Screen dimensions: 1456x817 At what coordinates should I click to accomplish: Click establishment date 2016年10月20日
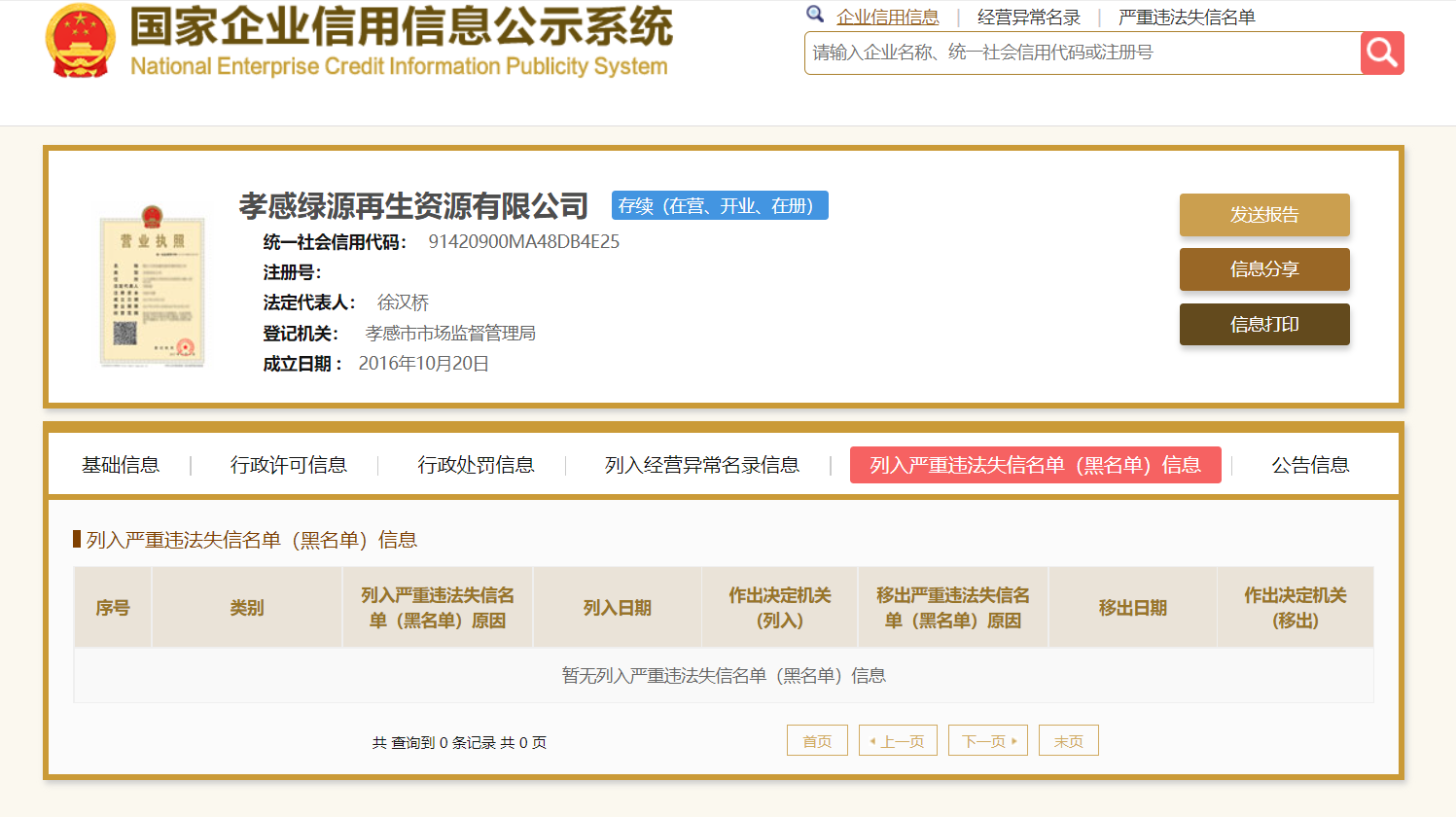click(424, 364)
